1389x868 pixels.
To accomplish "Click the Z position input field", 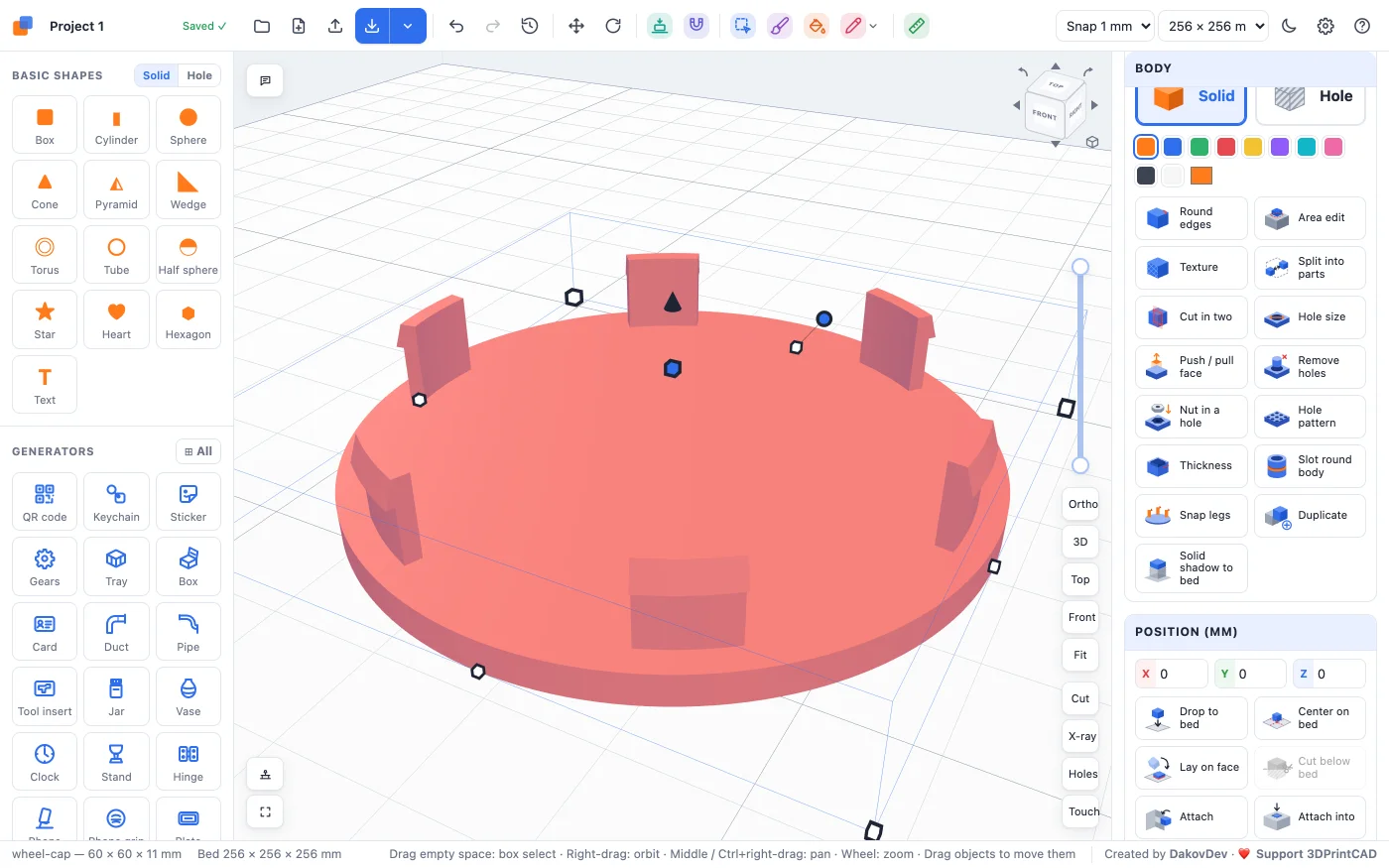I will click(x=1329, y=674).
